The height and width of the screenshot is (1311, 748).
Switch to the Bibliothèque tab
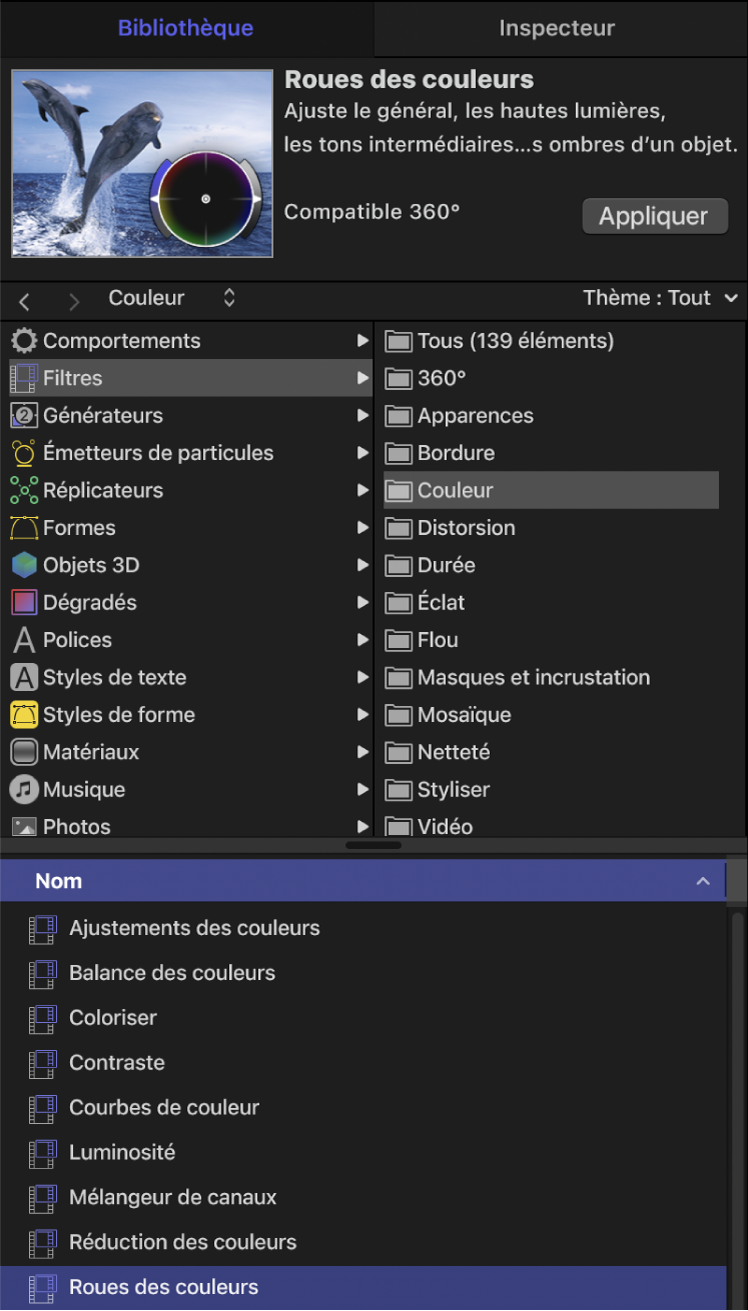point(186,28)
